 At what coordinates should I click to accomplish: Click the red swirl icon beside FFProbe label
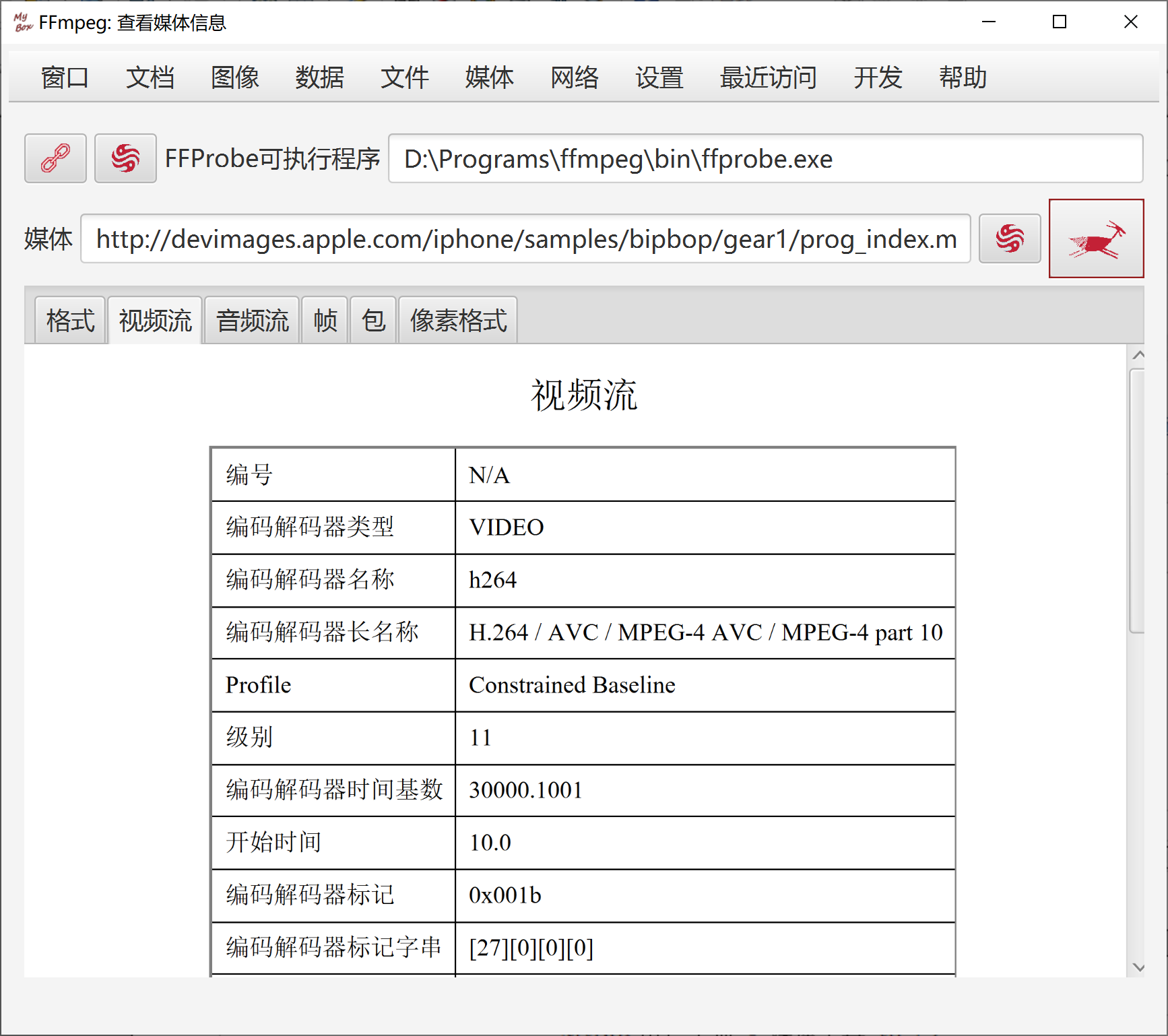[125, 158]
